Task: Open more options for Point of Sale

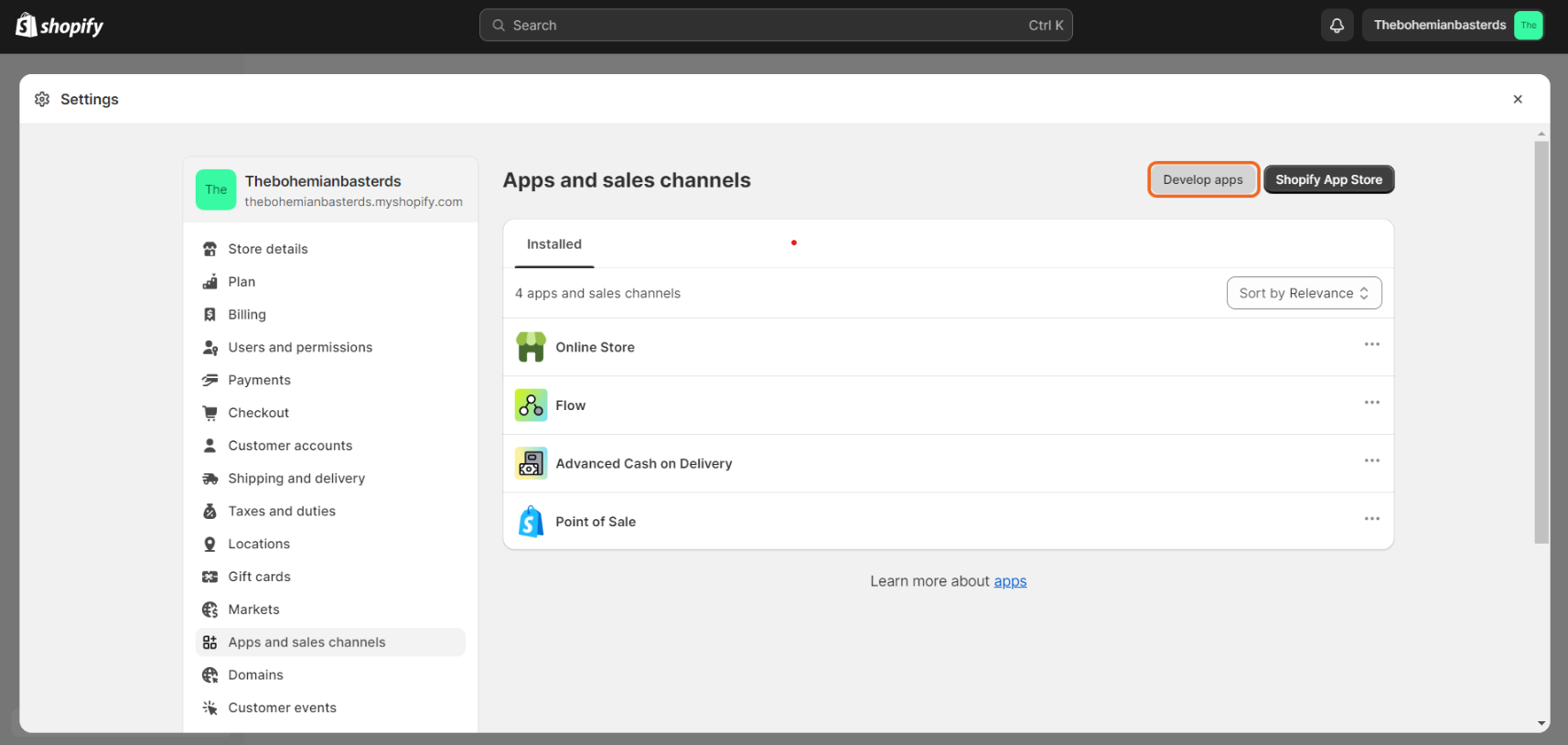Action: tap(1371, 519)
